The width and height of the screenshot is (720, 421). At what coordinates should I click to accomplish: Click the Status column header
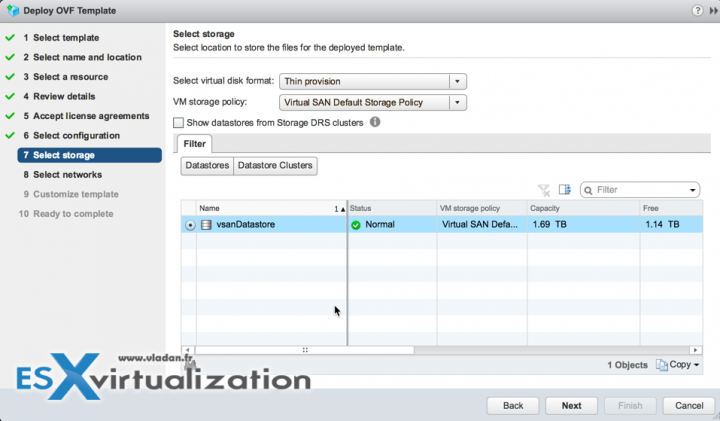point(392,208)
